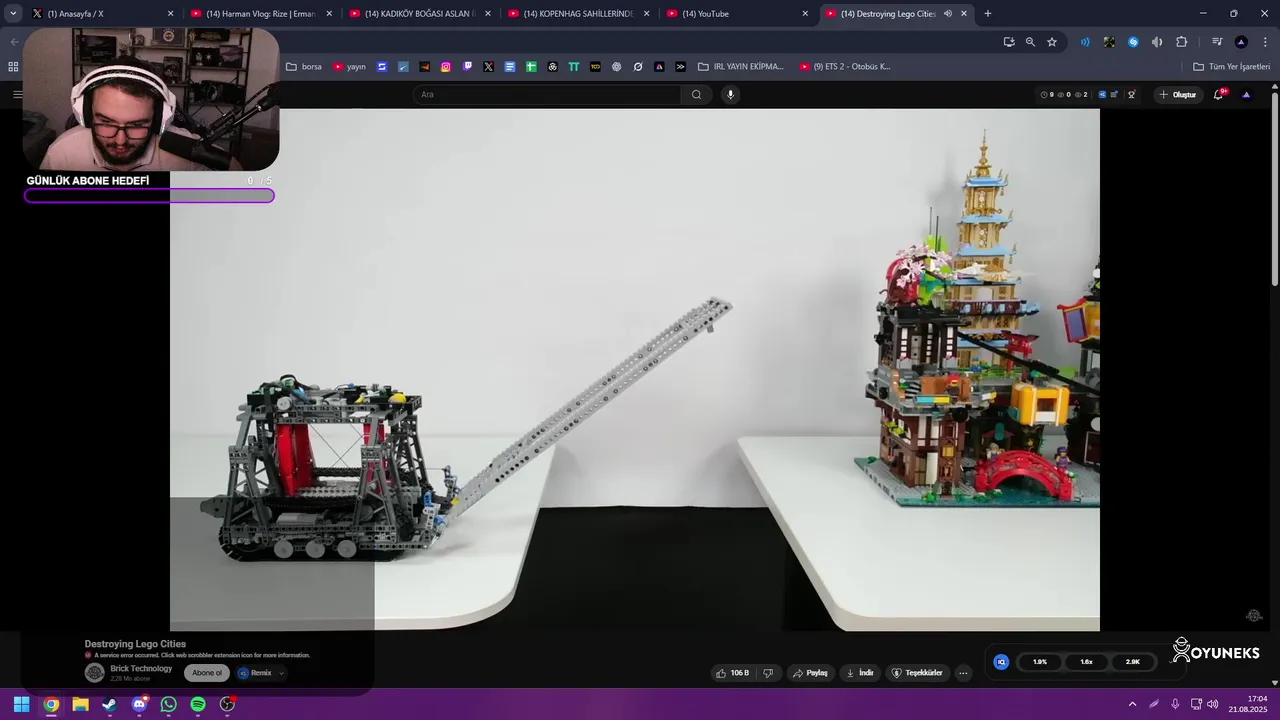Open Chrome three-dot menu

coord(1265,42)
